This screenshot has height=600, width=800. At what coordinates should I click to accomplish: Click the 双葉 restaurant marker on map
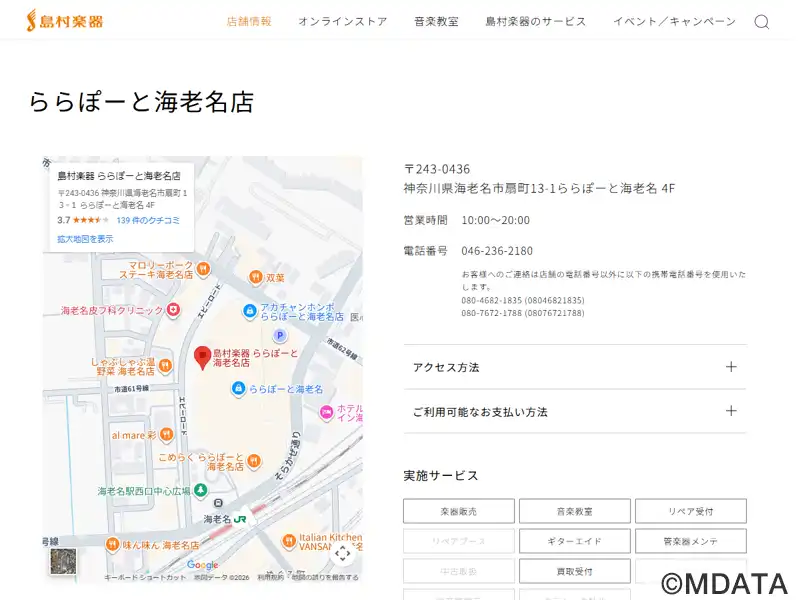pos(256,277)
